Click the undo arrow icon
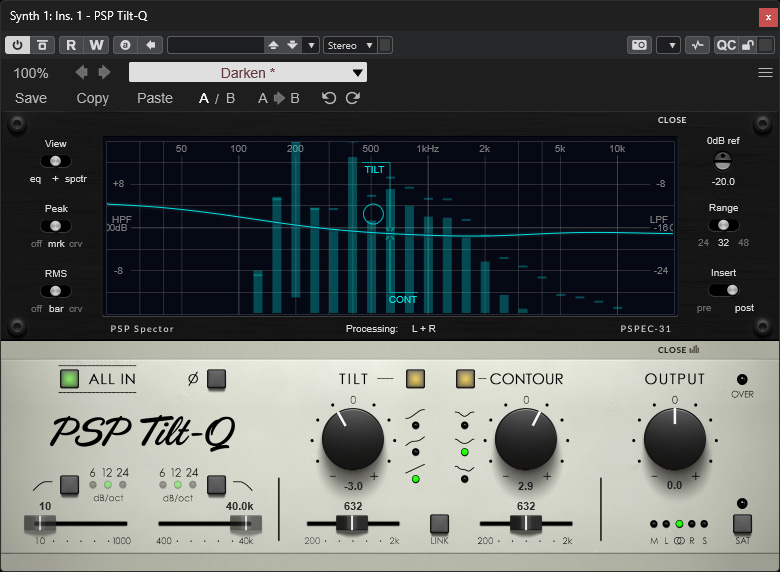The width and height of the screenshot is (780, 572). point(329,98)
